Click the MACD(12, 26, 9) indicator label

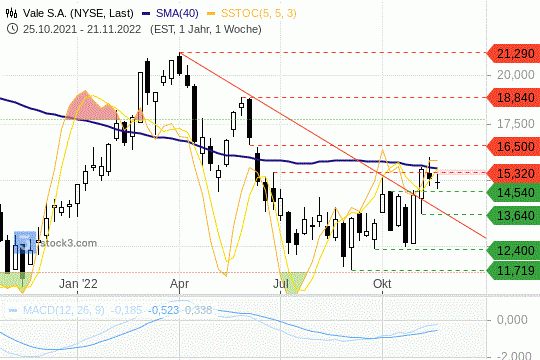63,310
